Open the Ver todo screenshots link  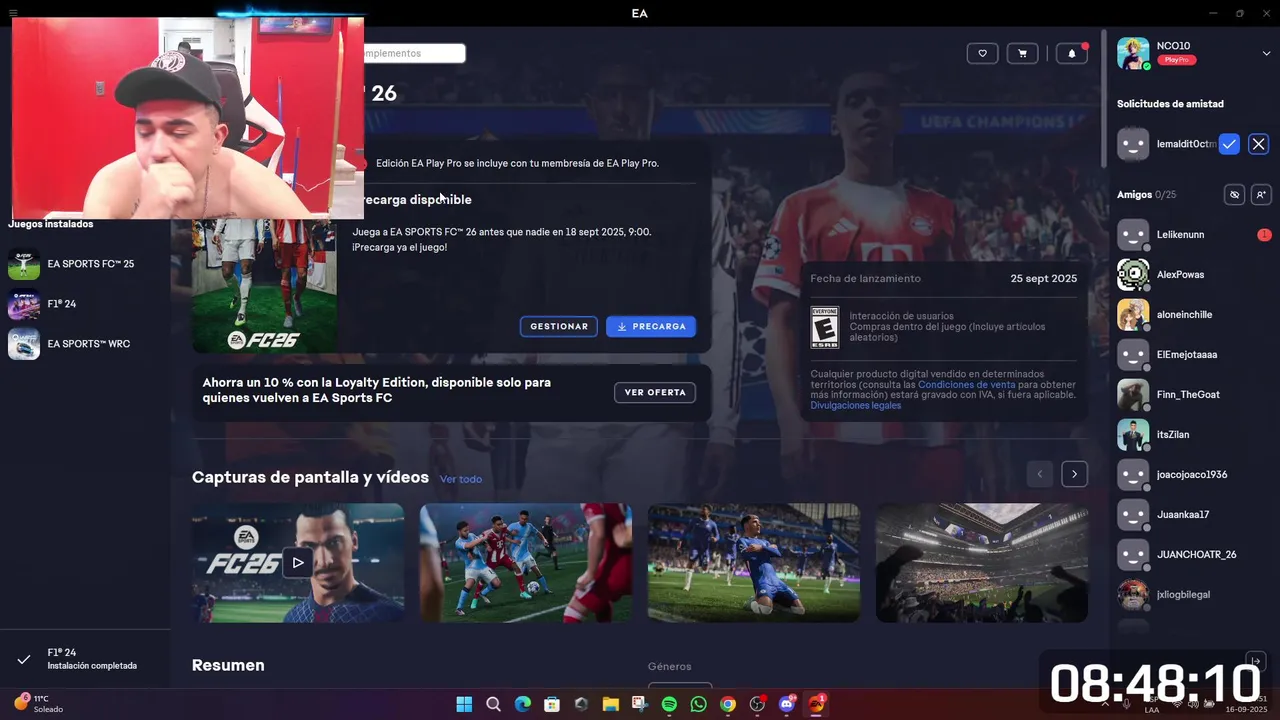[461, 479]
